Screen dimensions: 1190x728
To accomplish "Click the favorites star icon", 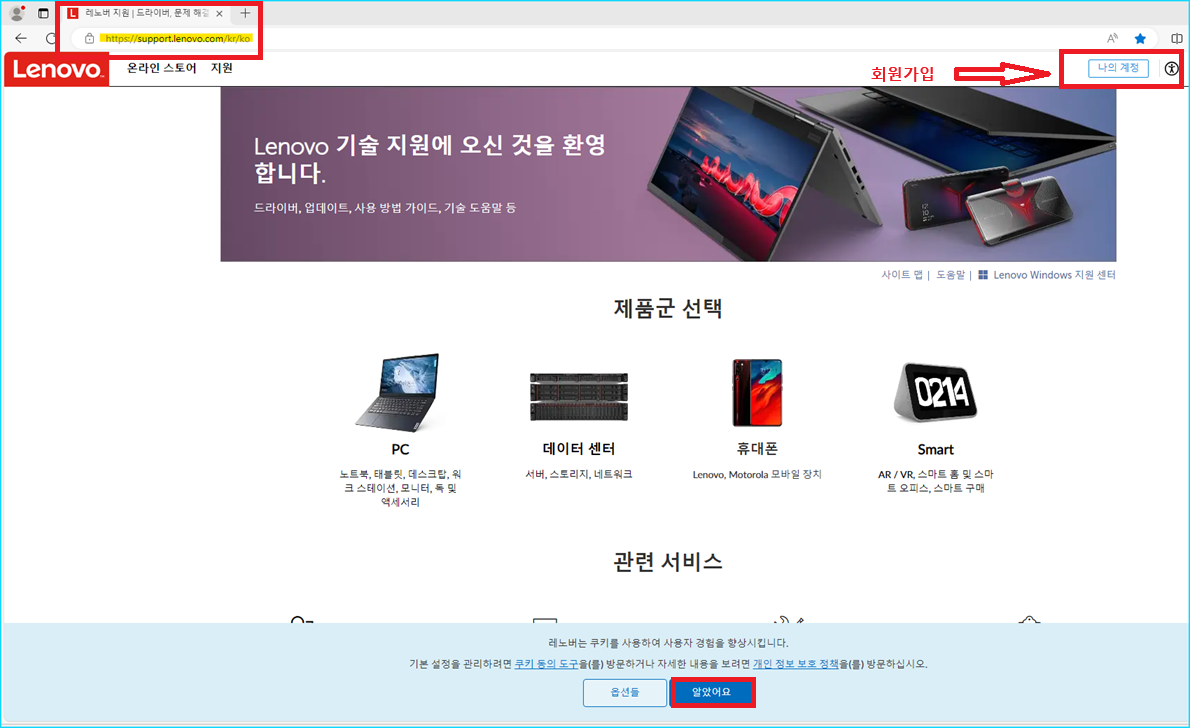I will pyautogui.click(x=1140, y=38).
